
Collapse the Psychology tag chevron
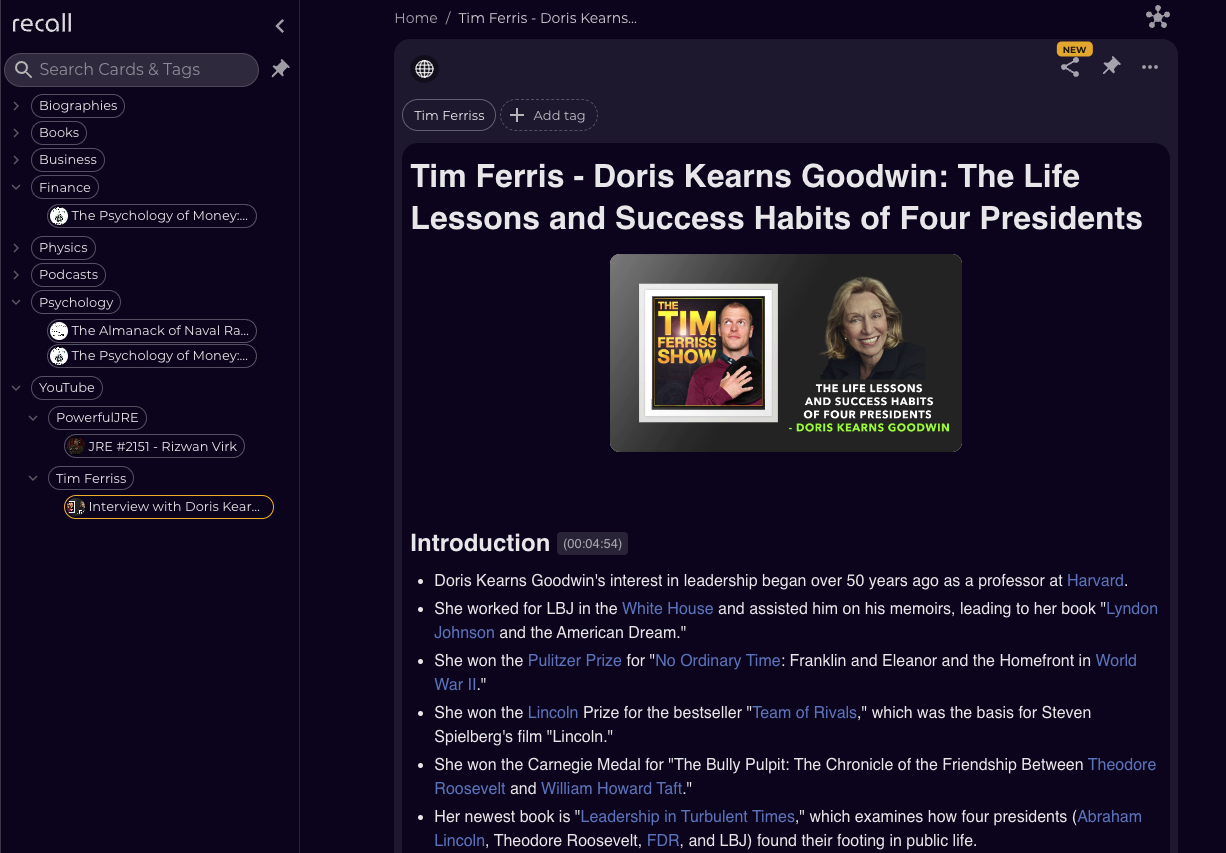pyautogui.click(x=16, y=302)
